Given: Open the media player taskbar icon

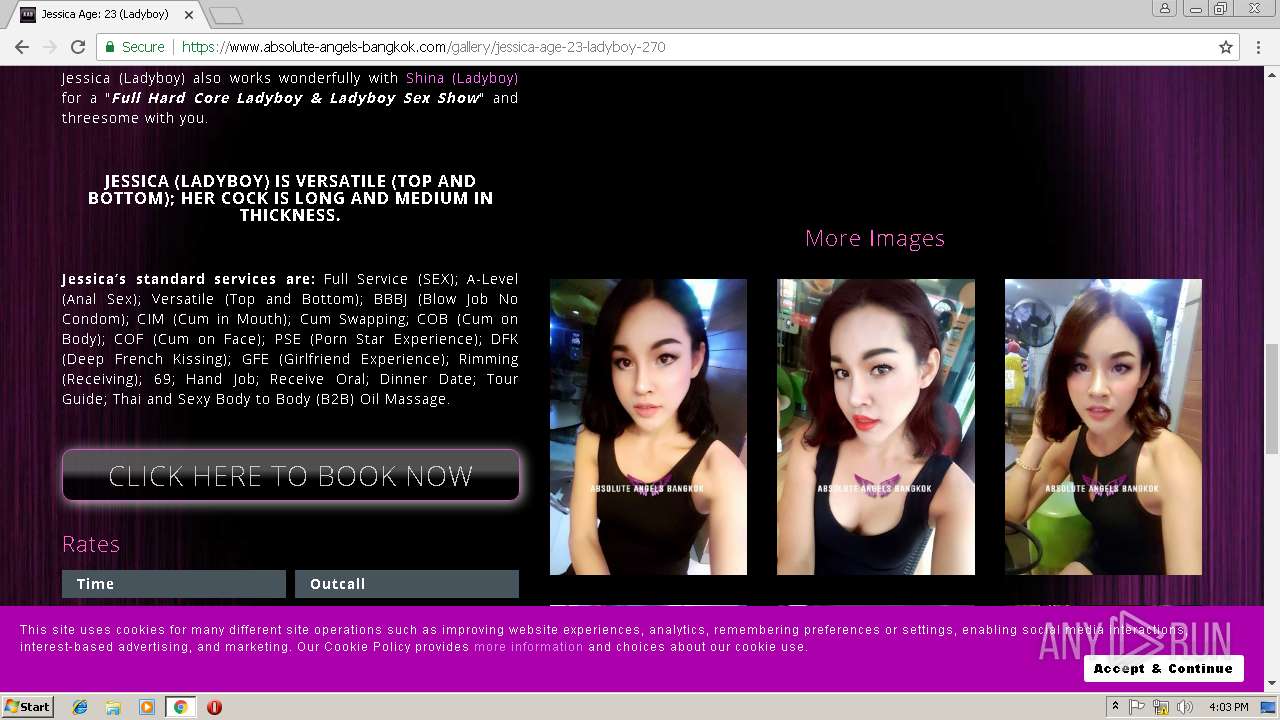Looking at the screenshot, I should pos(147,707).
